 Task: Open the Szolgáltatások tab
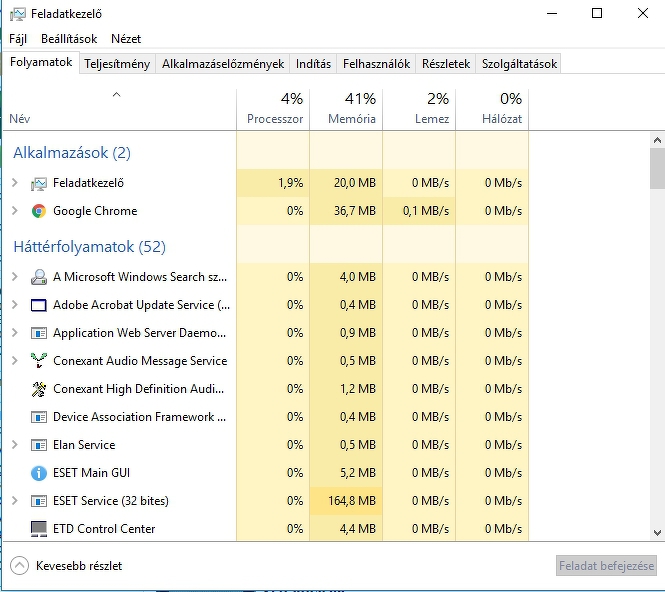point(518,63)
